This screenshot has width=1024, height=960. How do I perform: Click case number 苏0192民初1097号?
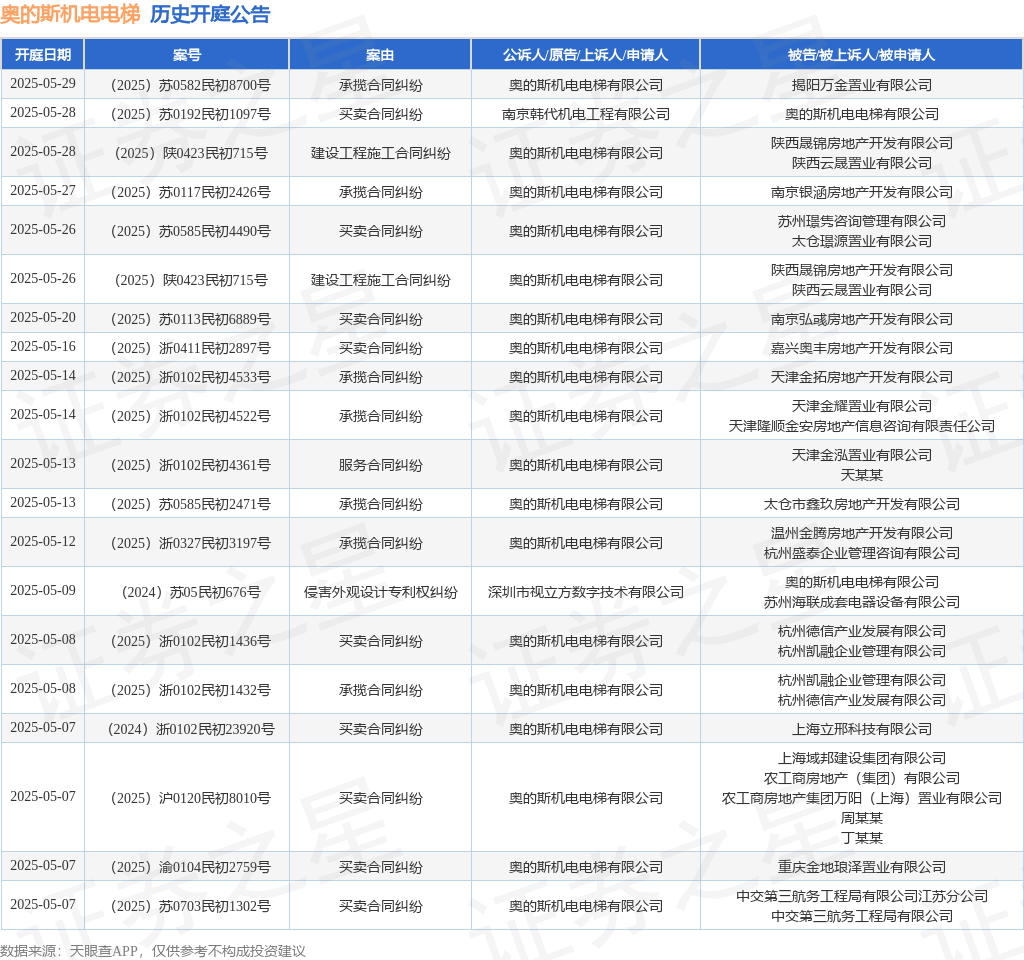(x=191, y=114)
